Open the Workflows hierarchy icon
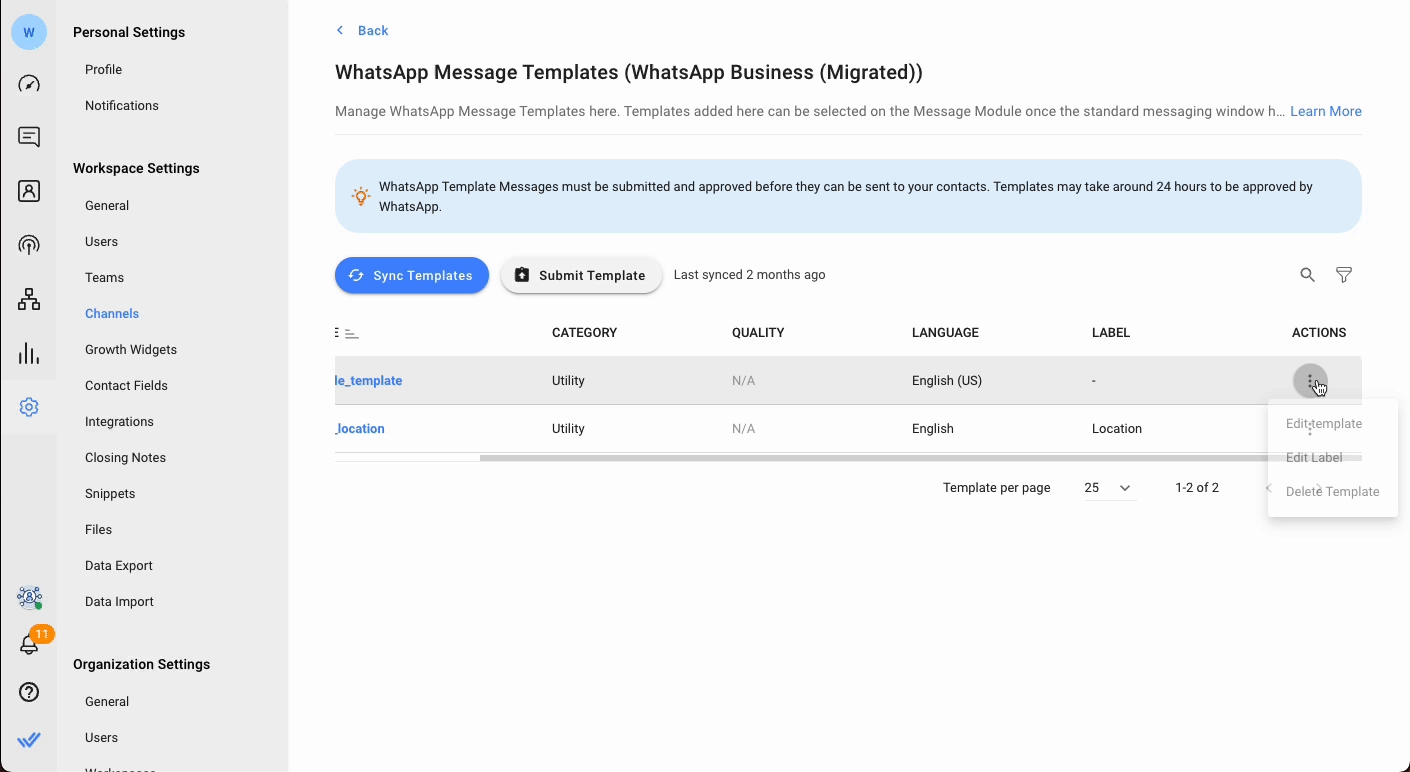The image size is (1410, 772). 29,299
